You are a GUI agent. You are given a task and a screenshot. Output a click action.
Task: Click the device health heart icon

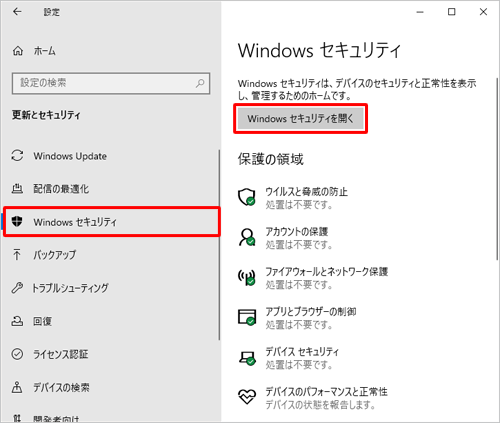247,397
